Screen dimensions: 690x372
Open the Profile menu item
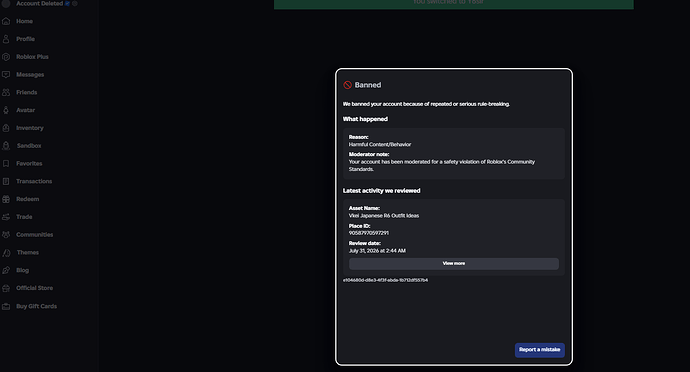pos(25,39)
